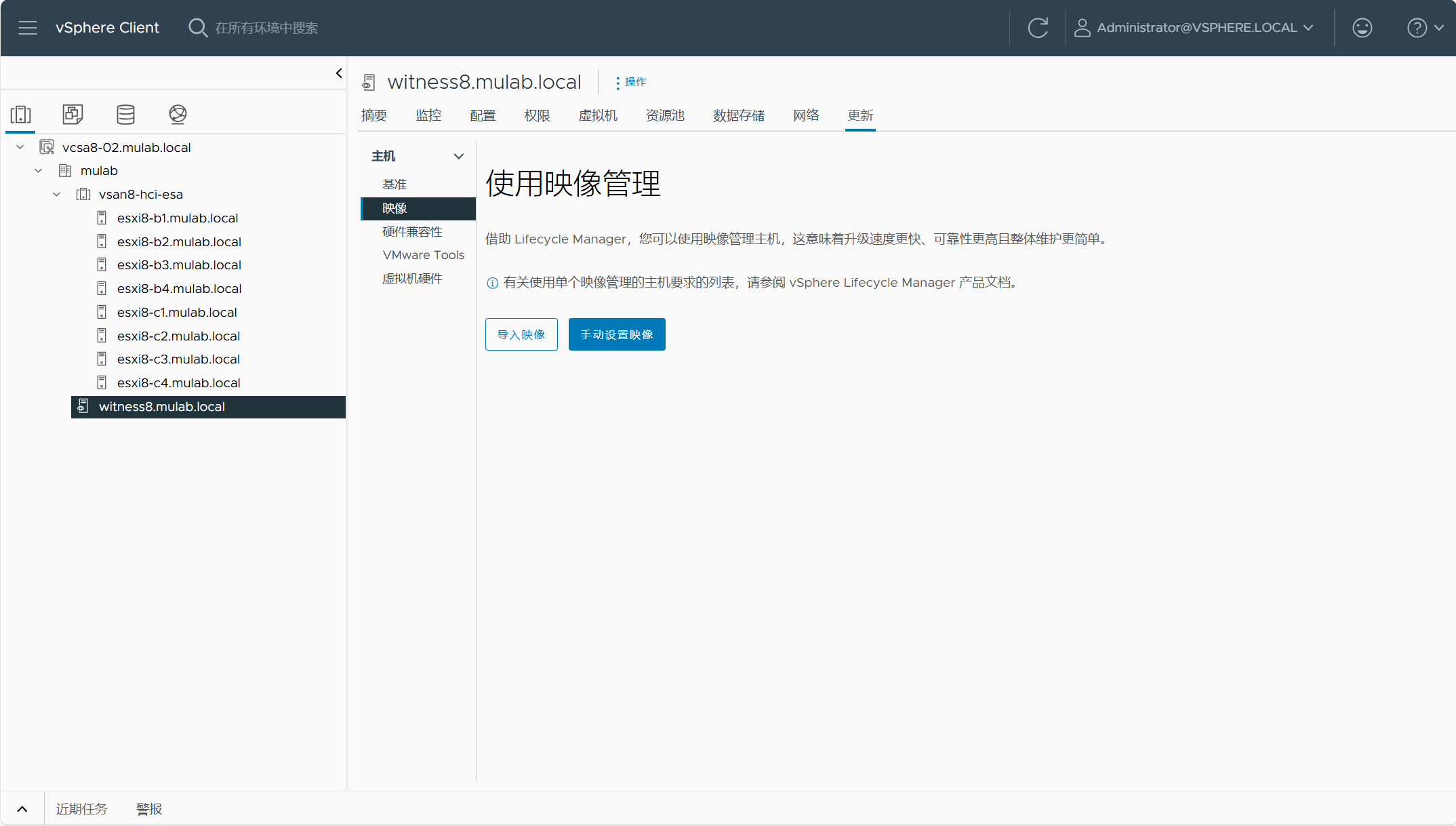Click the datacenter icon beside mulab
This screenshot has width=1456, height=826.
coord(65,170)
